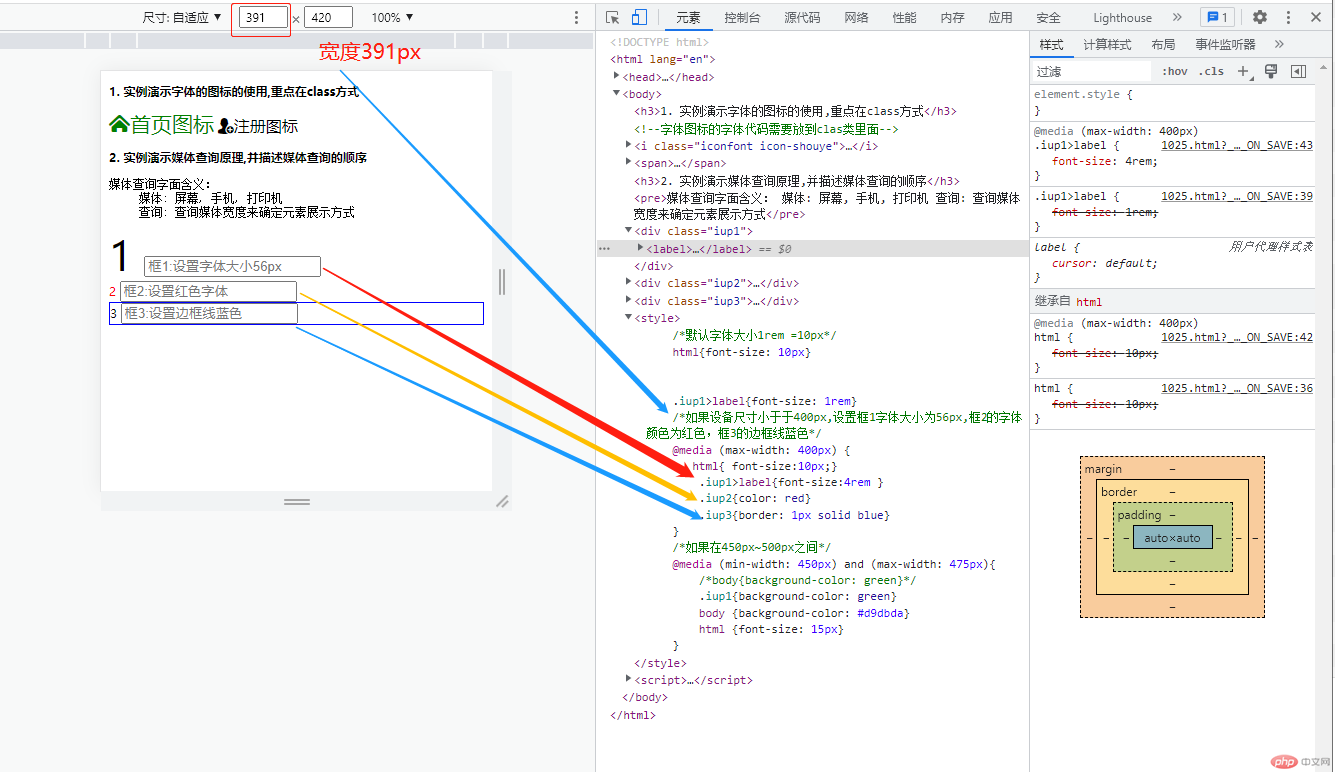The height and width of the screenshot is (772, 1335).
Task: Toggle :hov element state panel
Action: point(1175,71)
